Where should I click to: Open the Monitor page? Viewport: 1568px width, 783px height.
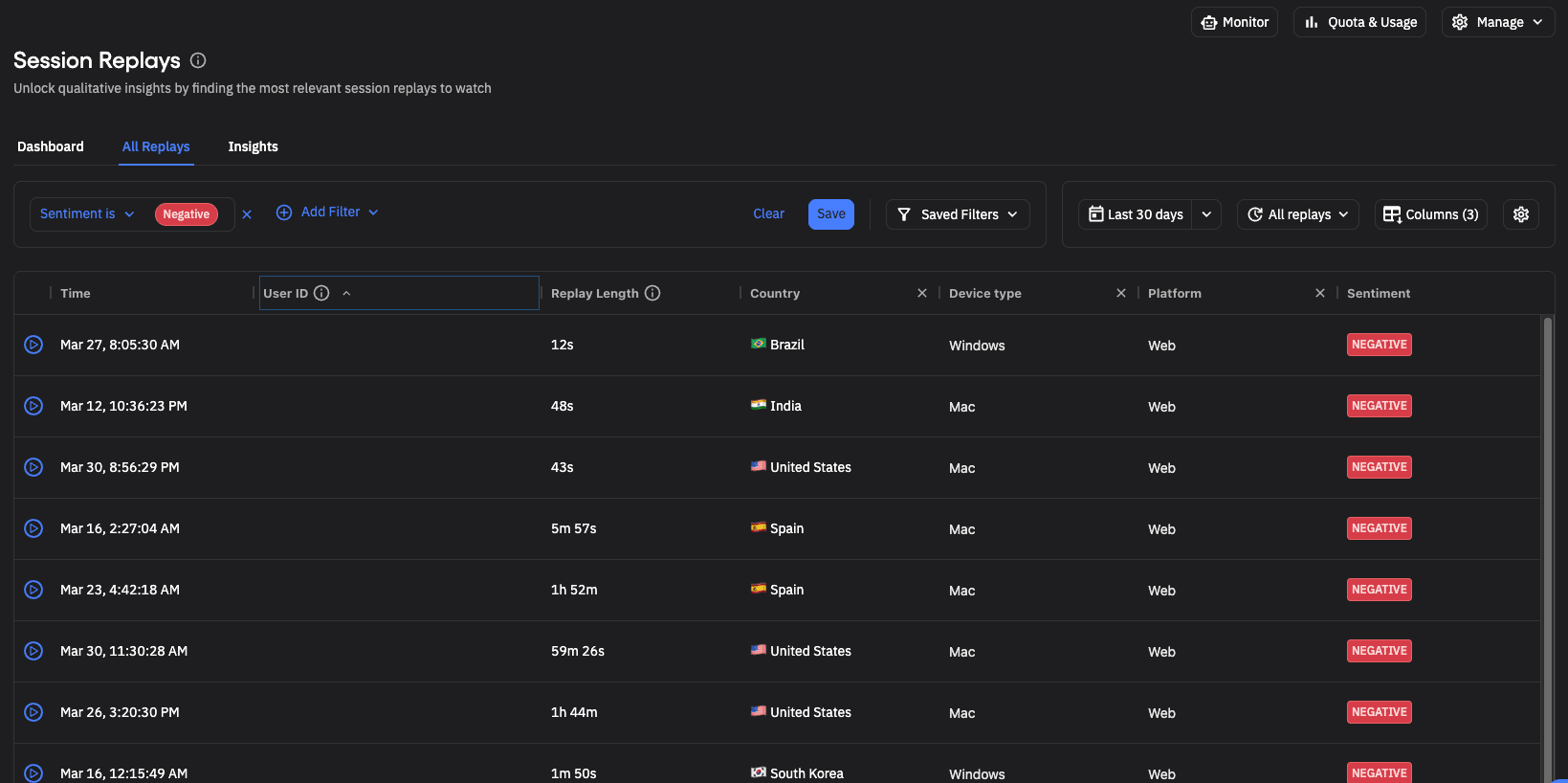[x=1234, y=22]
